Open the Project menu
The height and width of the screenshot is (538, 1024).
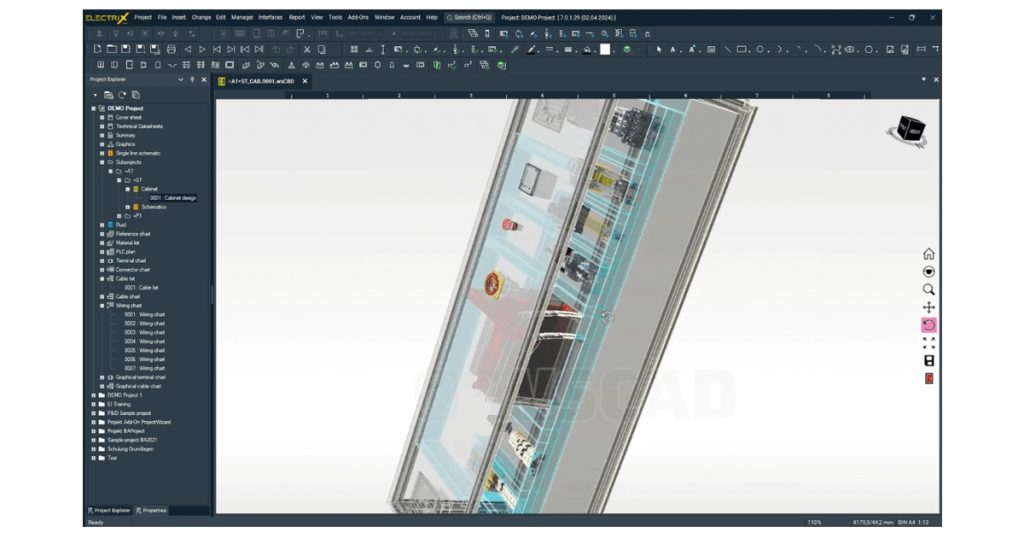(x=143, y=18)
